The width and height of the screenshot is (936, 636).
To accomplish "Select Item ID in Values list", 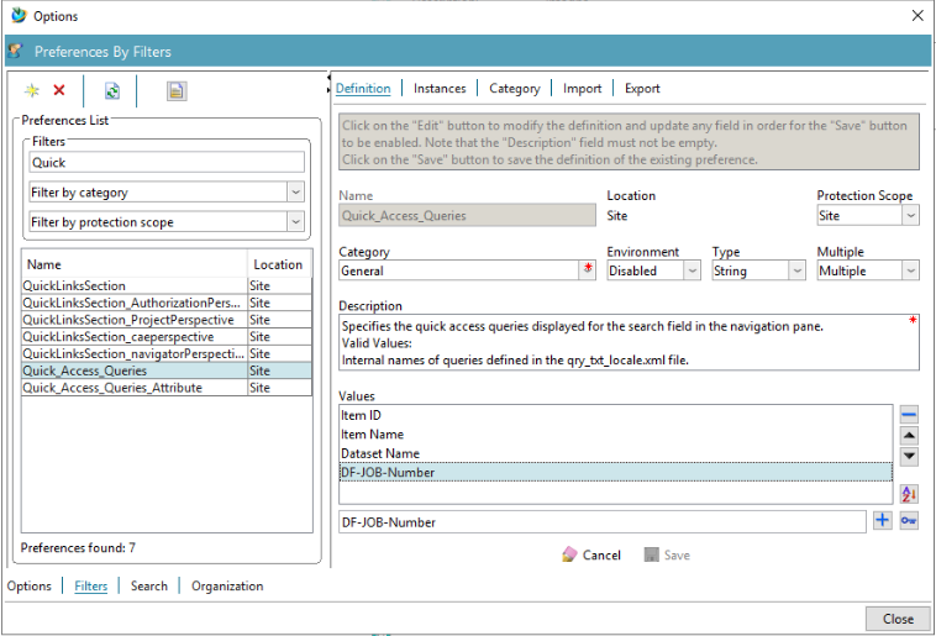I will [616, 415].
